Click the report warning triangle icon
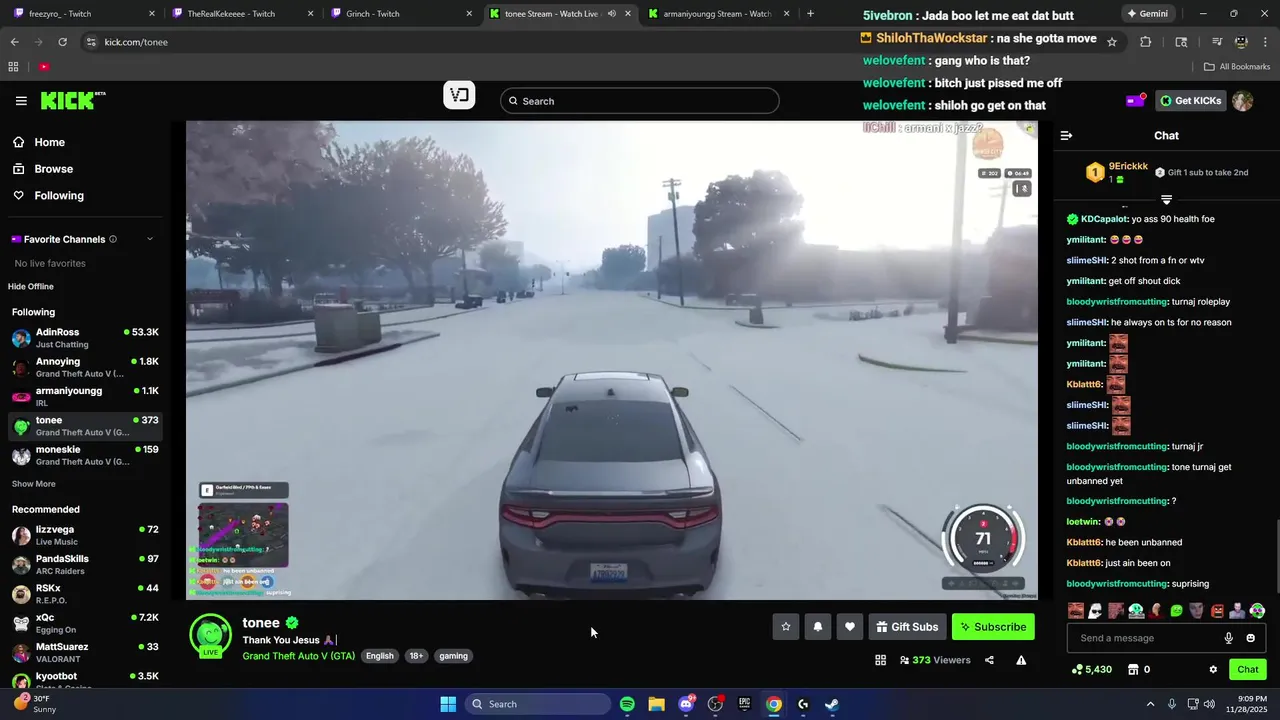This screenshot has height=720, width=1280. [x=1021, y=660]
